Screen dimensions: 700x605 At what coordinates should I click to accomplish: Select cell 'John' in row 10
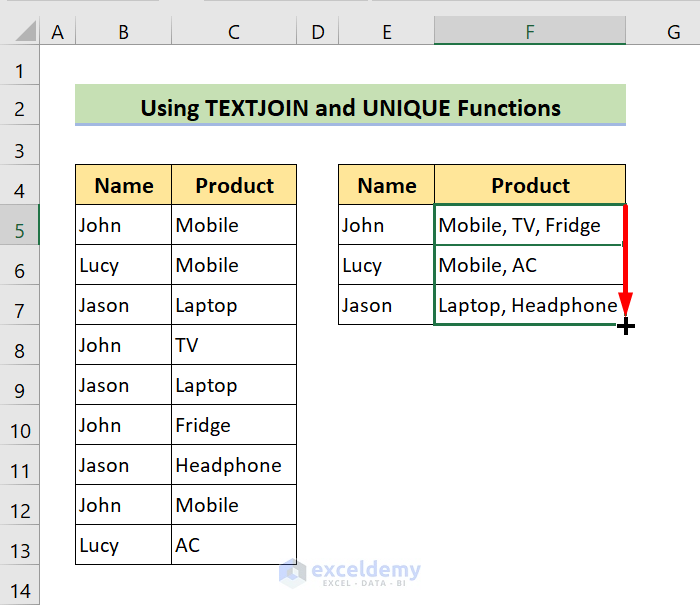(124, 425)
